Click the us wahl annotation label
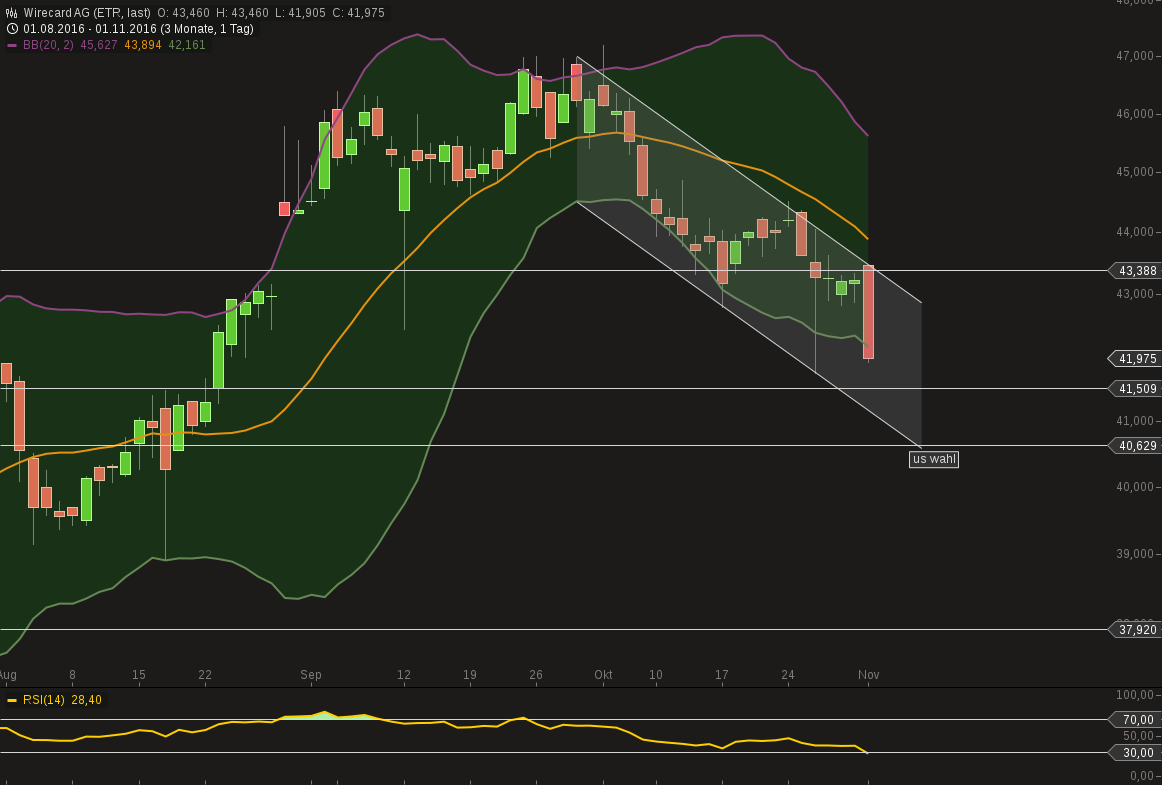The height and width of the screenshot is (785, 1162). click(933, 459)
